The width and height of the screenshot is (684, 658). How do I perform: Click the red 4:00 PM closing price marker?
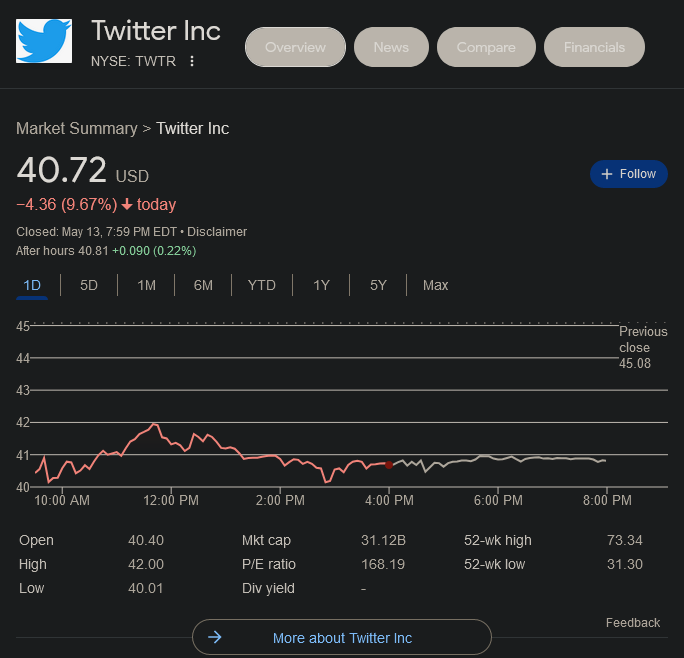(389, 465)
